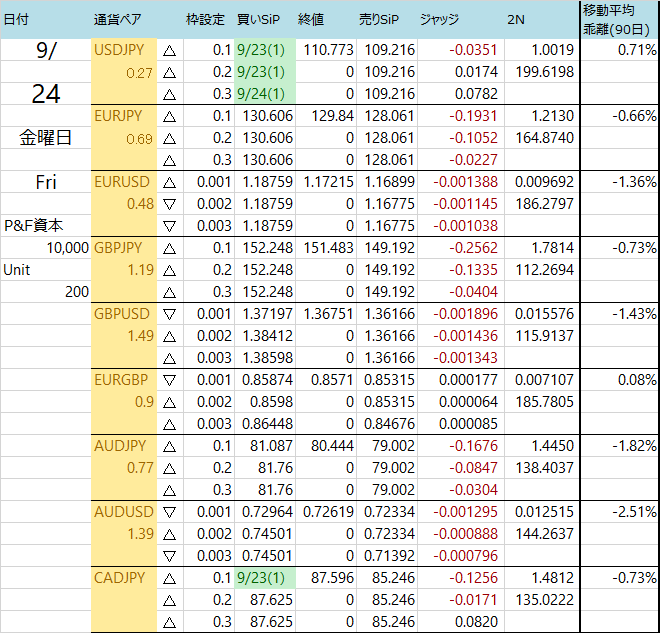Click the up triangle in USDJPY 0.1 row
This screenshot has width=660, height=633.
pos(169,51)
